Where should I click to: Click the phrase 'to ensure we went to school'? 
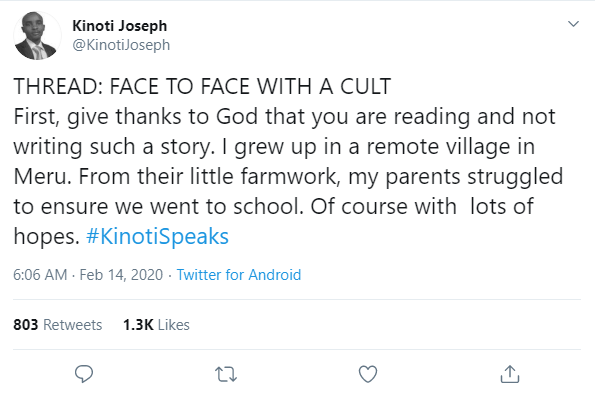pyautogui.click(x=159, y=206)
